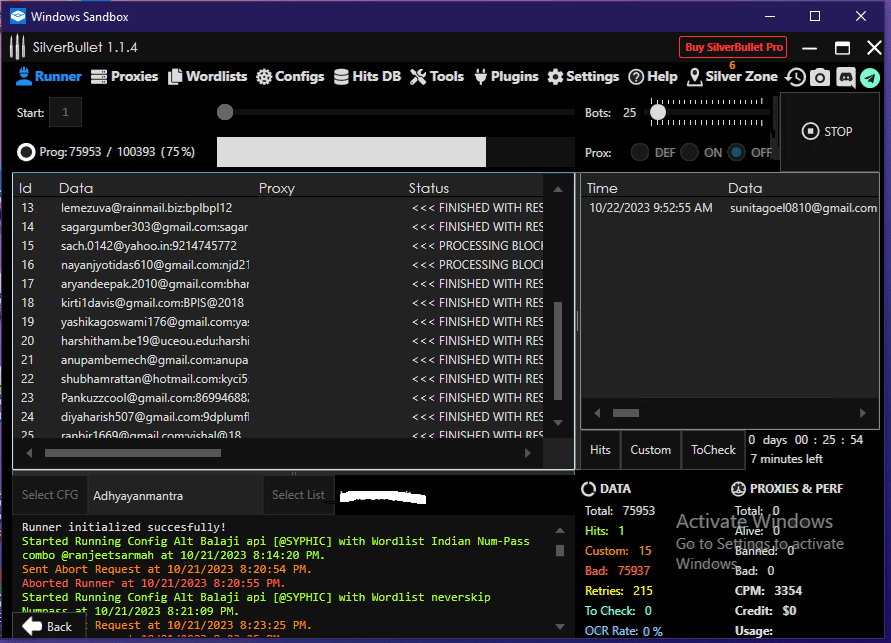The width and height of the screenshot is (891, 643).
Task: Click the Status column header
Action: (x=429, y=188)
